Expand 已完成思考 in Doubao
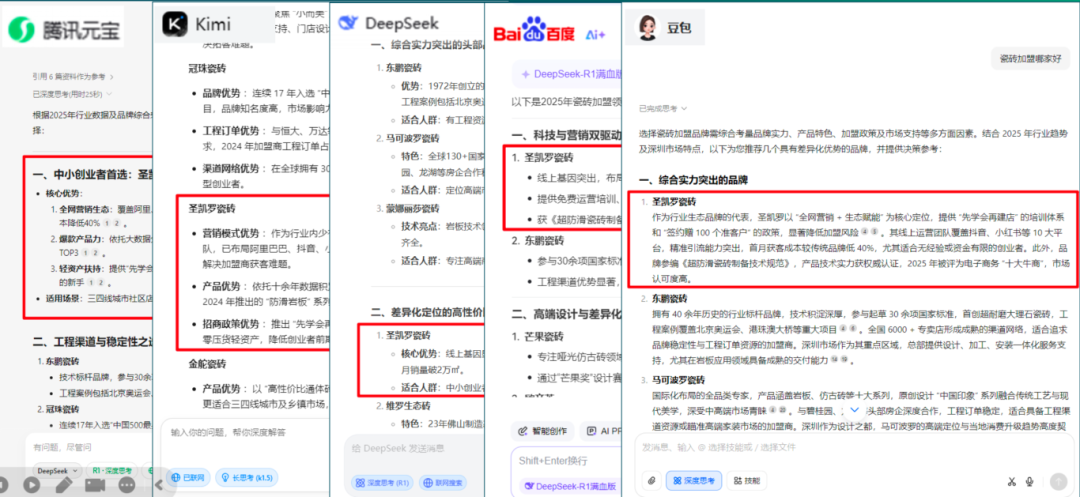 pos(663,108)
